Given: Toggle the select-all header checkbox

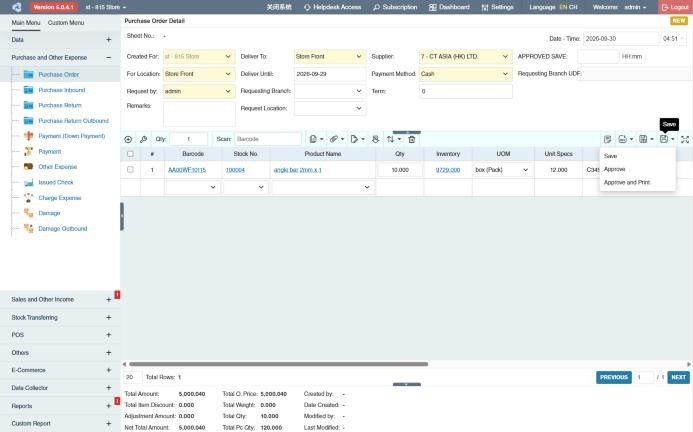Looking at the screenshot, I should click(130, 154).
